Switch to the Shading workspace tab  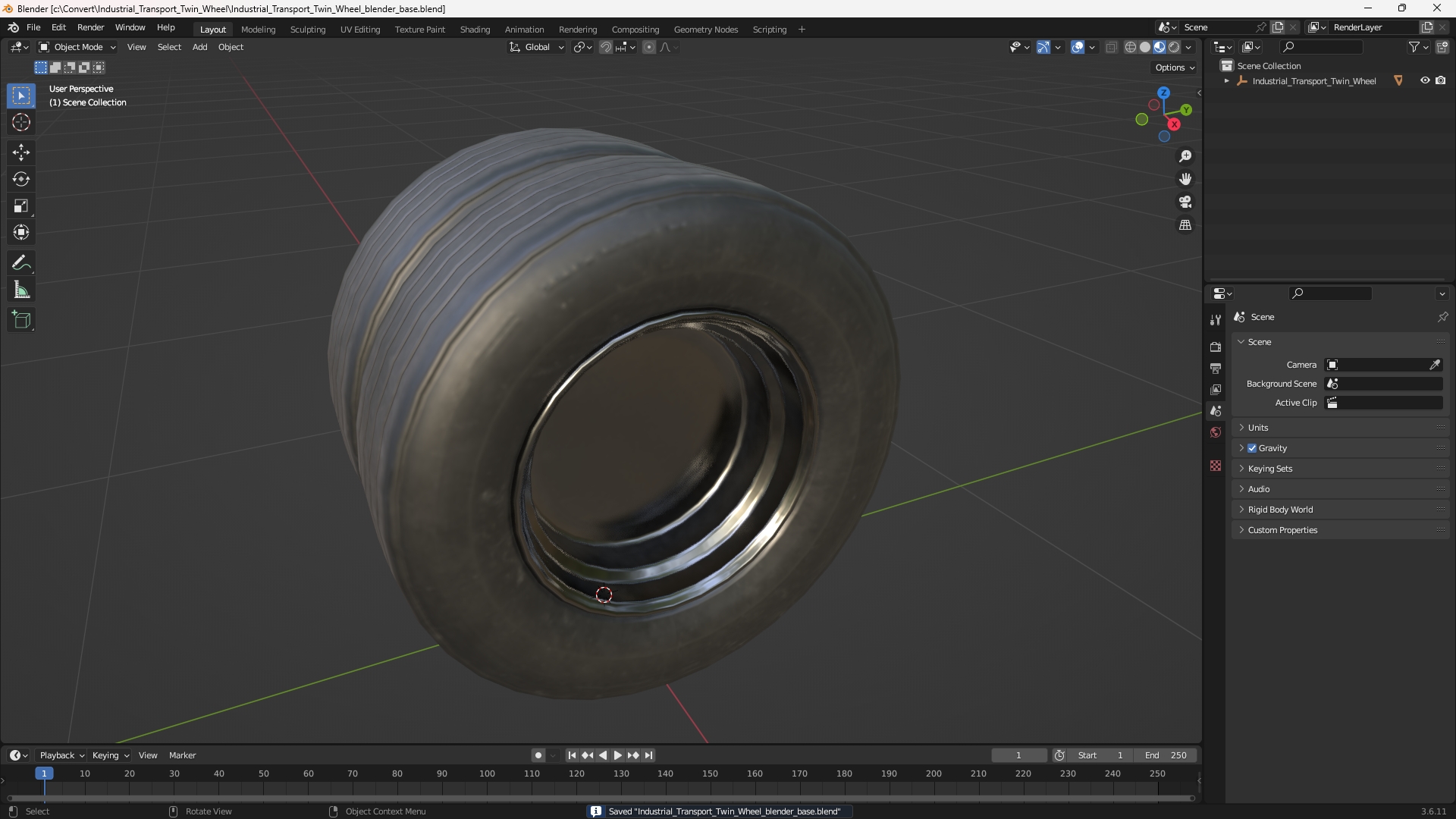tap(475, 30)
